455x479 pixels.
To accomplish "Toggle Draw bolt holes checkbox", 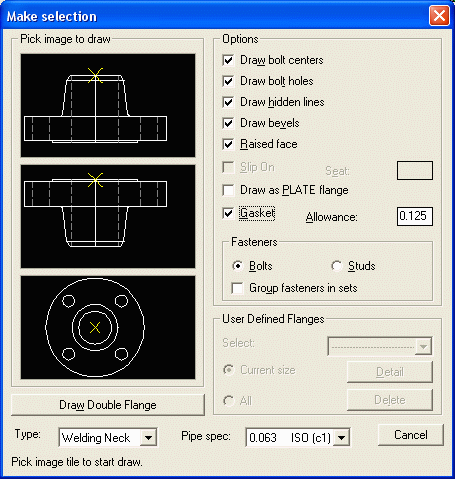I will point(228,81).
